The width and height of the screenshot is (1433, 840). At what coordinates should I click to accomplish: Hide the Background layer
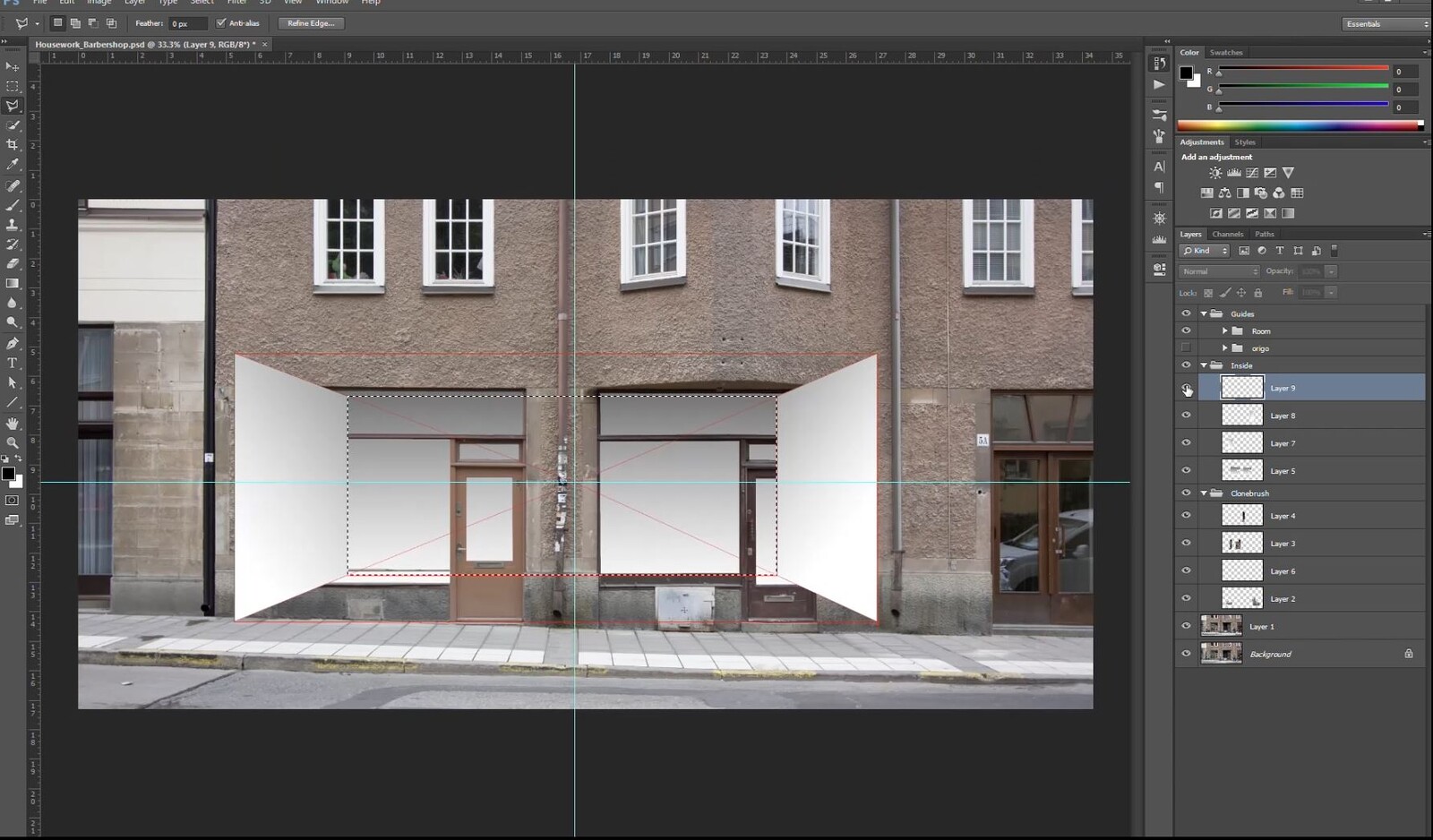coord(1186,654)
